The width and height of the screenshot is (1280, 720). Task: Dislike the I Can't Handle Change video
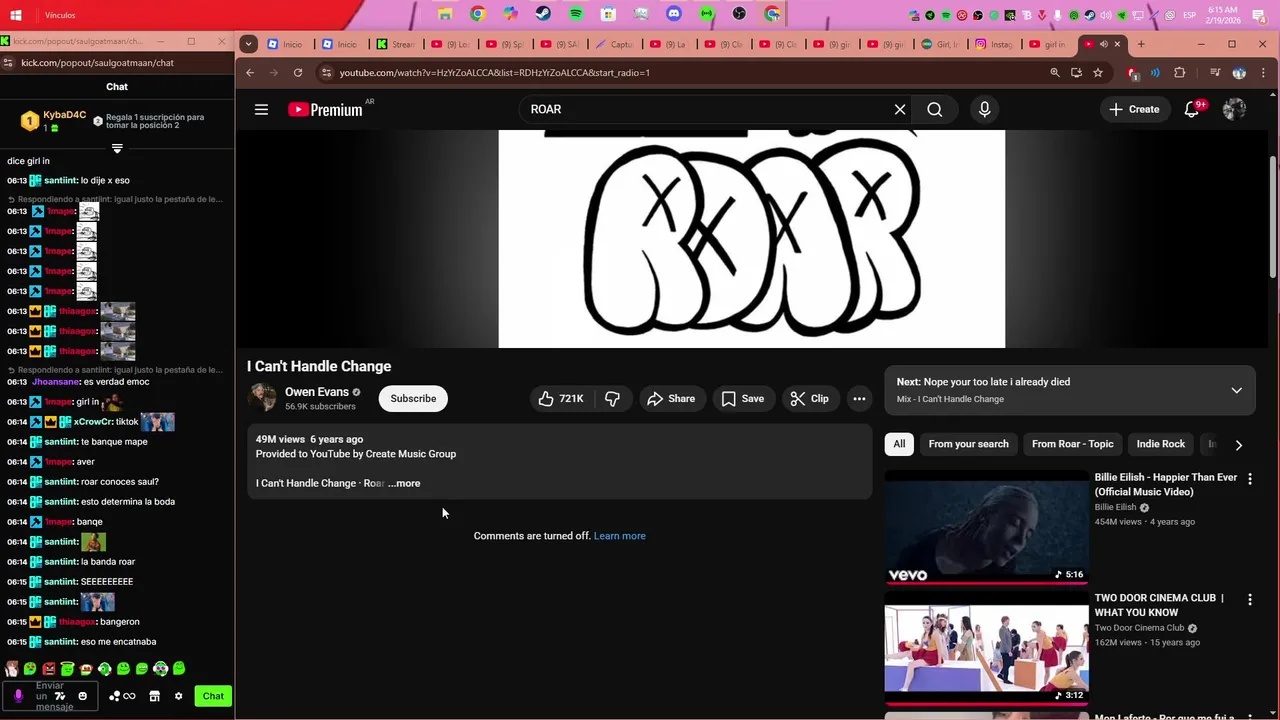click(x=612, y=399)
